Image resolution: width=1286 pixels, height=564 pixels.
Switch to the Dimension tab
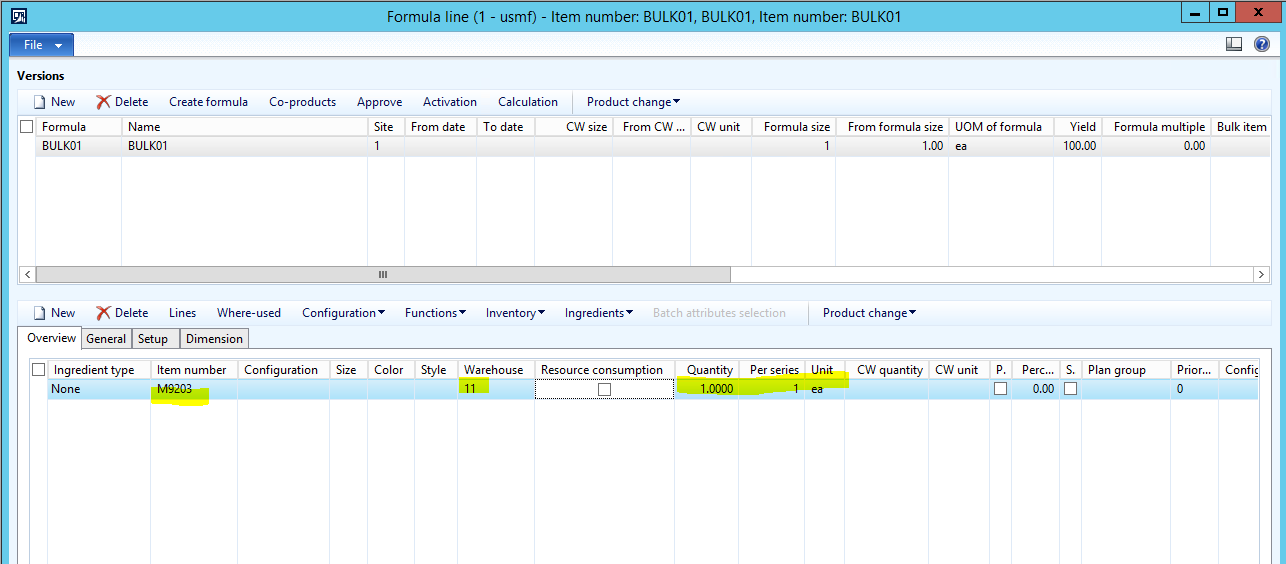[x=214, y=339]
